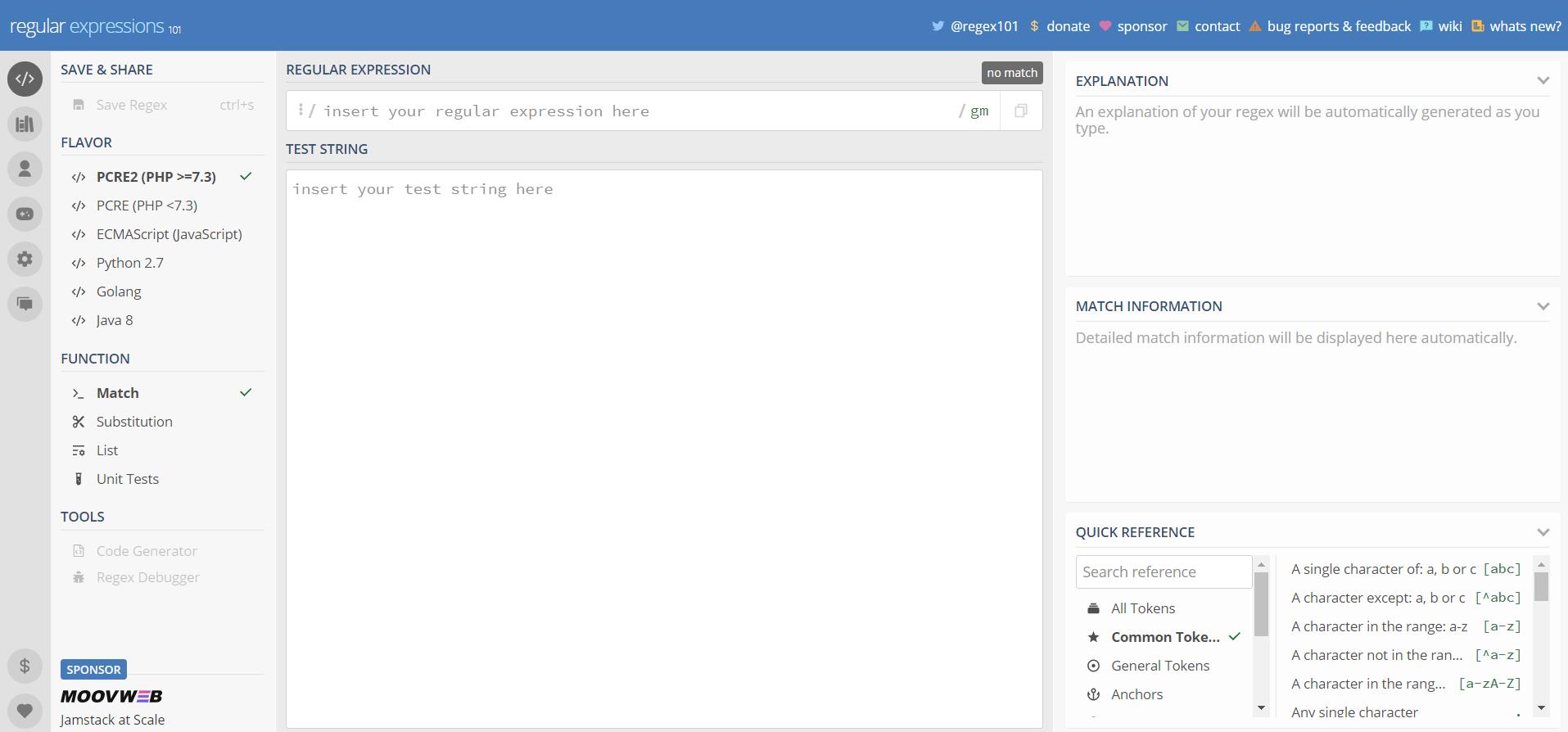Click the Substitution scissors icon
The image size is (1568, 732).
[x=79, y=422]
